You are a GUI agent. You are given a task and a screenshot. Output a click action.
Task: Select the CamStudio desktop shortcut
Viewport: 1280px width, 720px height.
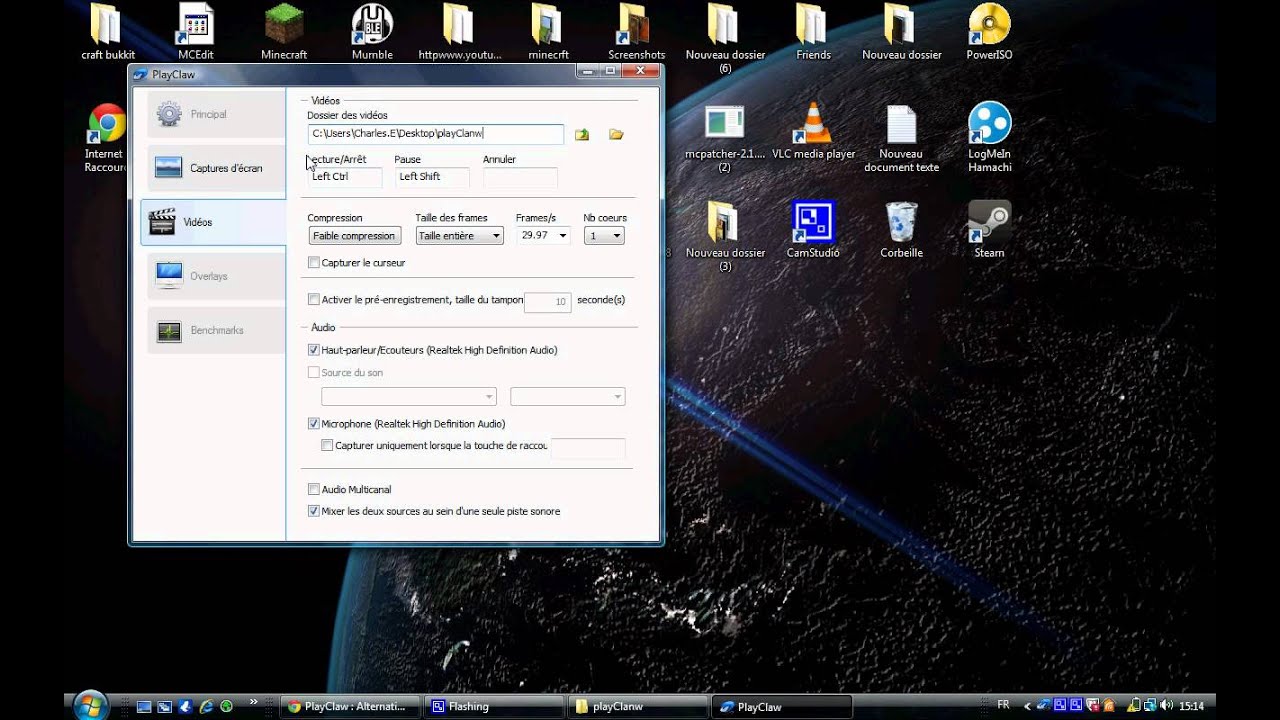click(813, 230)
